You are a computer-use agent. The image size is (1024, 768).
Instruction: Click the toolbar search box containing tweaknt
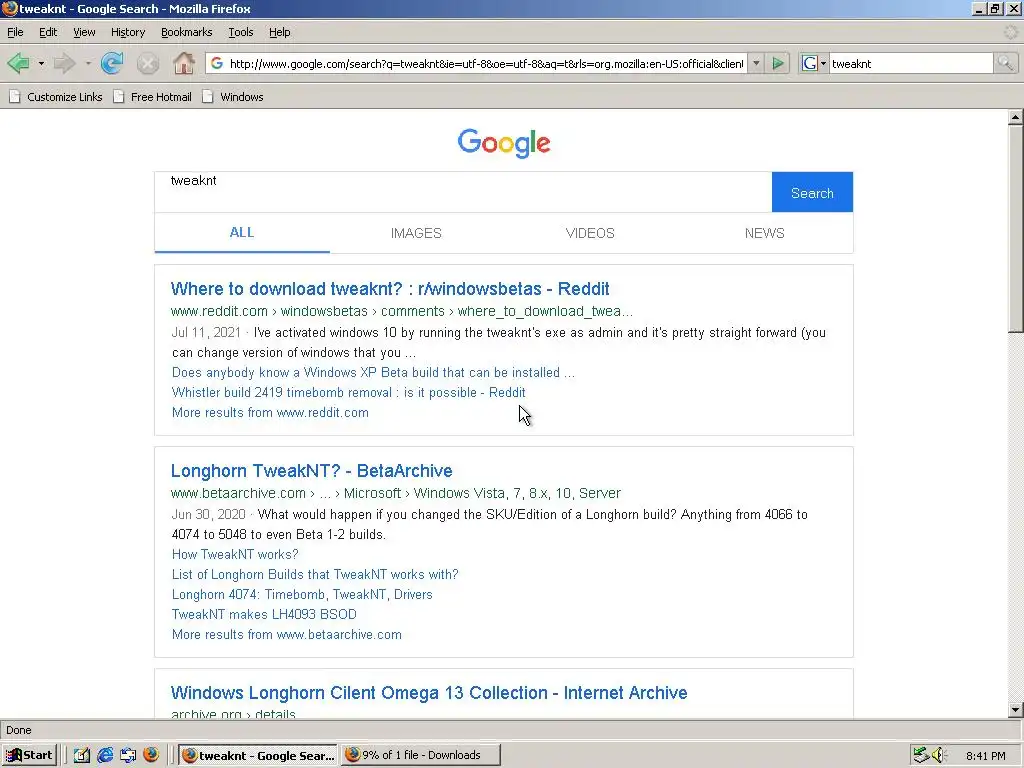[x=910, y=63]
